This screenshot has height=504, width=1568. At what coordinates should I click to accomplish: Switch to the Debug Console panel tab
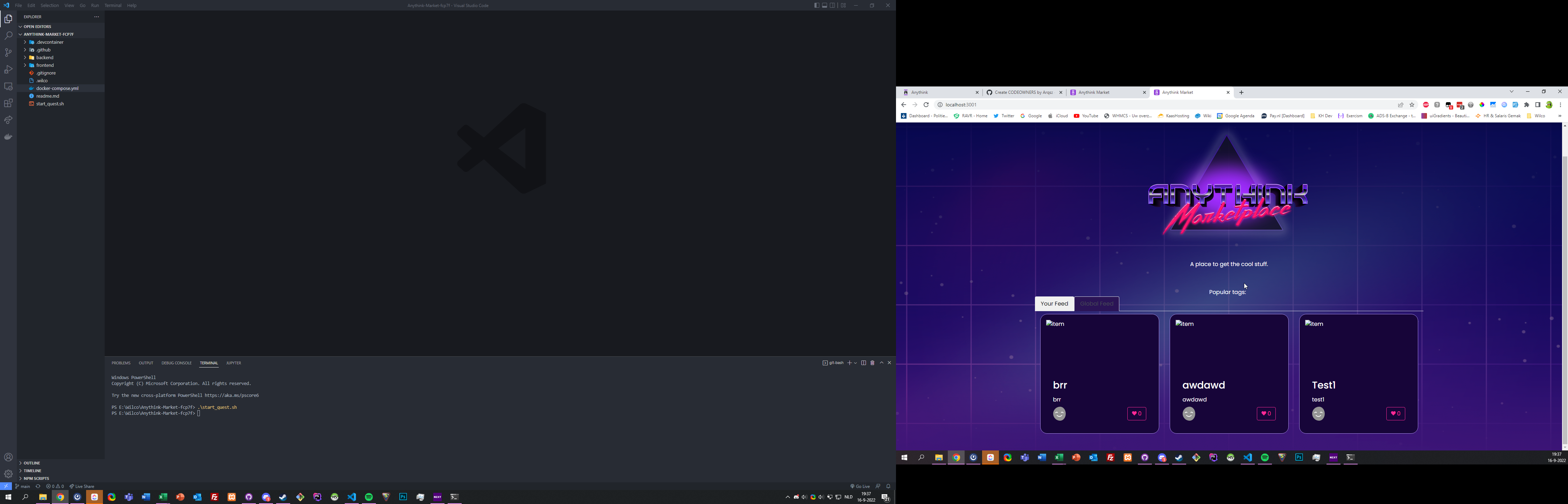pyautogui.click(x=176, y=363)
